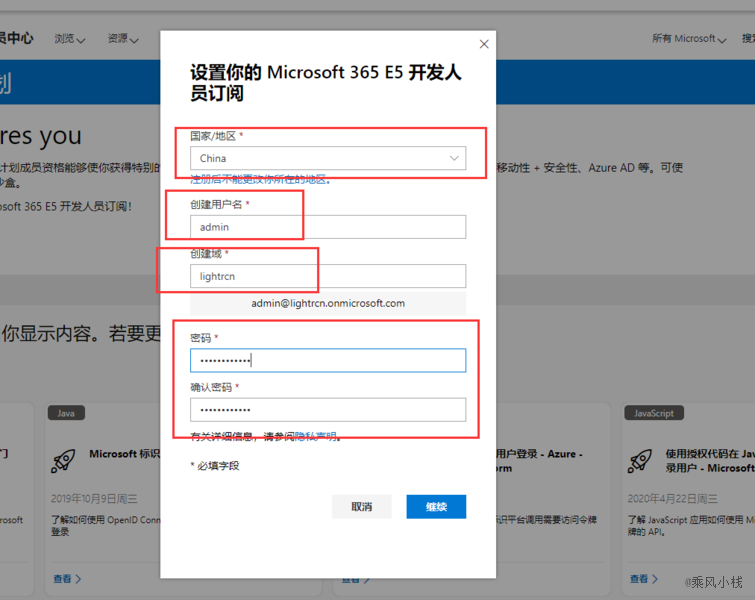Click the 2020年4月22日周三 date text
This screenshot has width=755, height=600.
click(x=673, y=499)
